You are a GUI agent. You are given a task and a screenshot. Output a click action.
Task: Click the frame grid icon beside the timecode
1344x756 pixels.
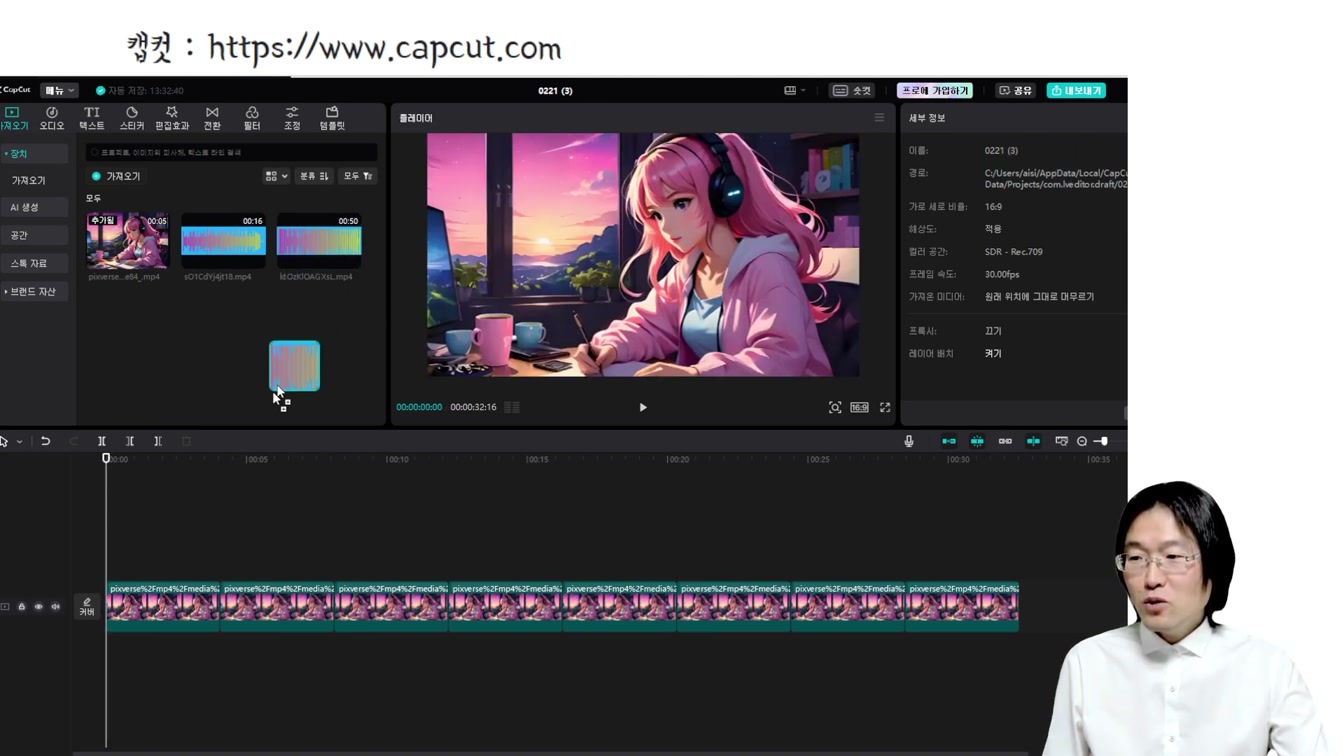512,407
